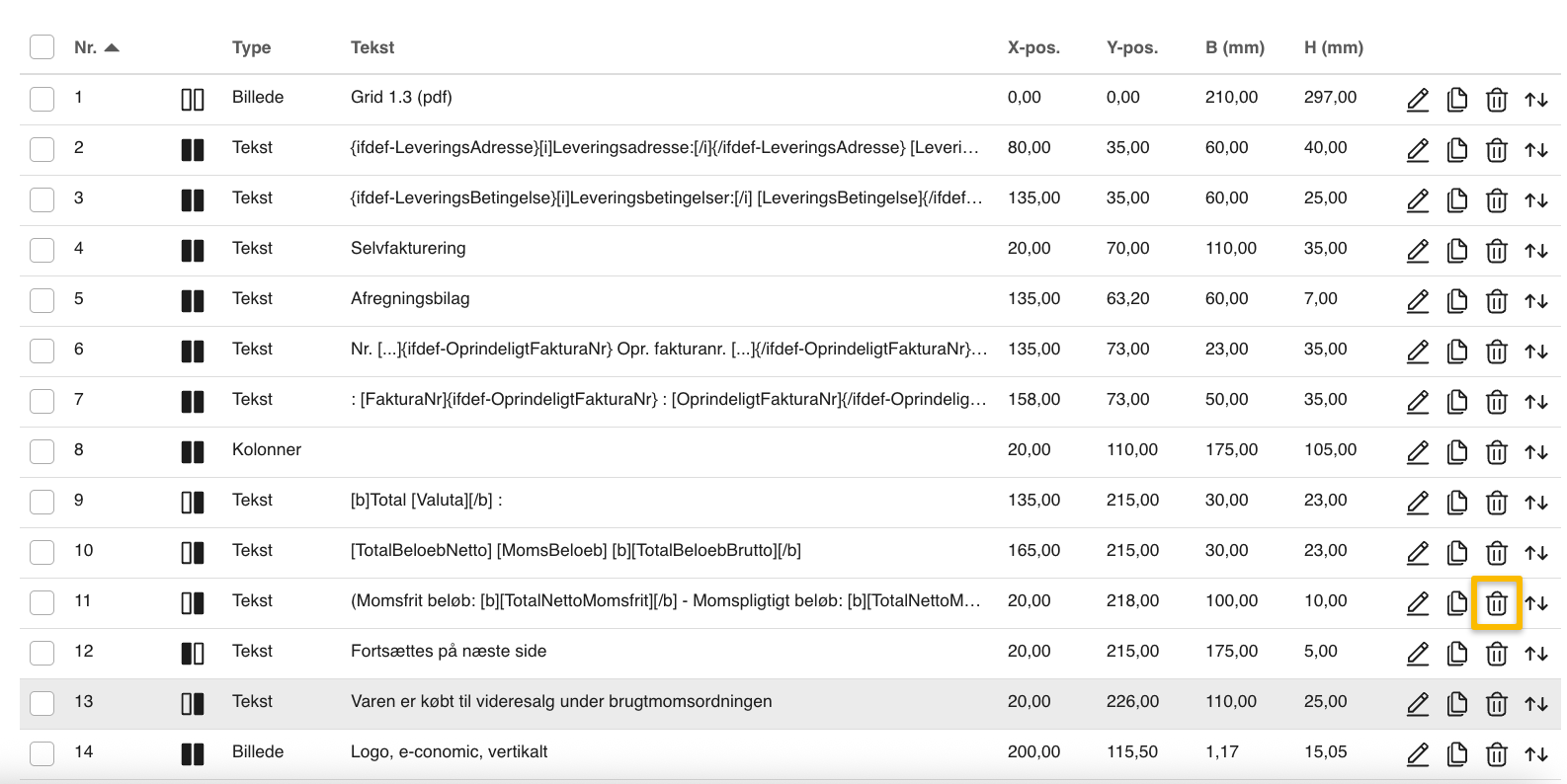This screenshot has height=784, width=1567.
Task: Select the Selvfakturering text cell
Action: (x=408, y=249)
